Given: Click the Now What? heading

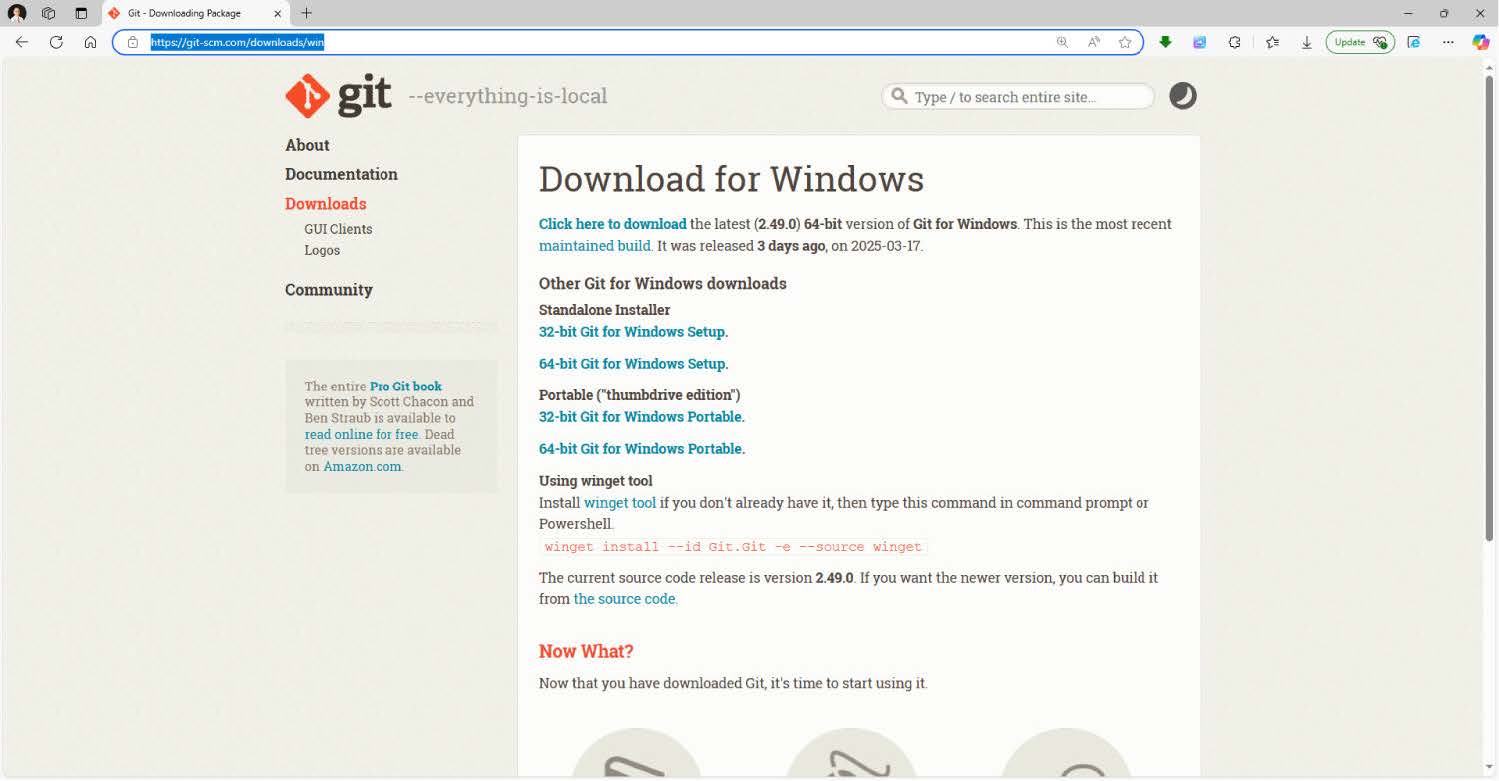Looking at the screenshot, I should (x=586, y=652).
